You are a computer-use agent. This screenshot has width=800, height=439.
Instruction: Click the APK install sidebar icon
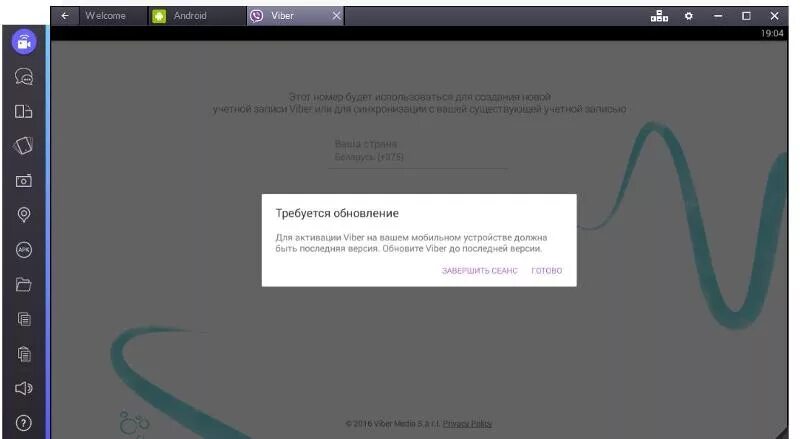(x=23, y=250)
